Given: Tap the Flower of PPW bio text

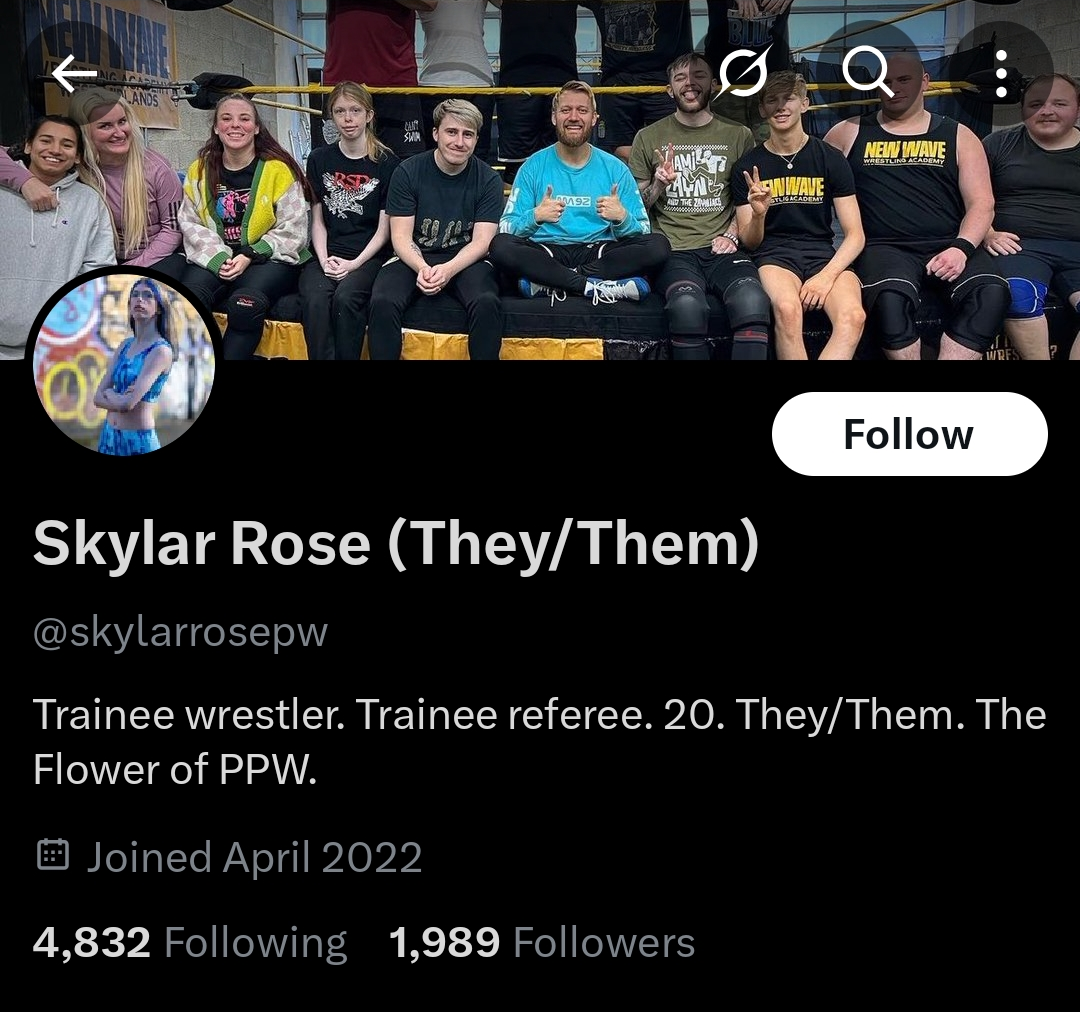Looking at the screenshot, I should tap(175, 769).
